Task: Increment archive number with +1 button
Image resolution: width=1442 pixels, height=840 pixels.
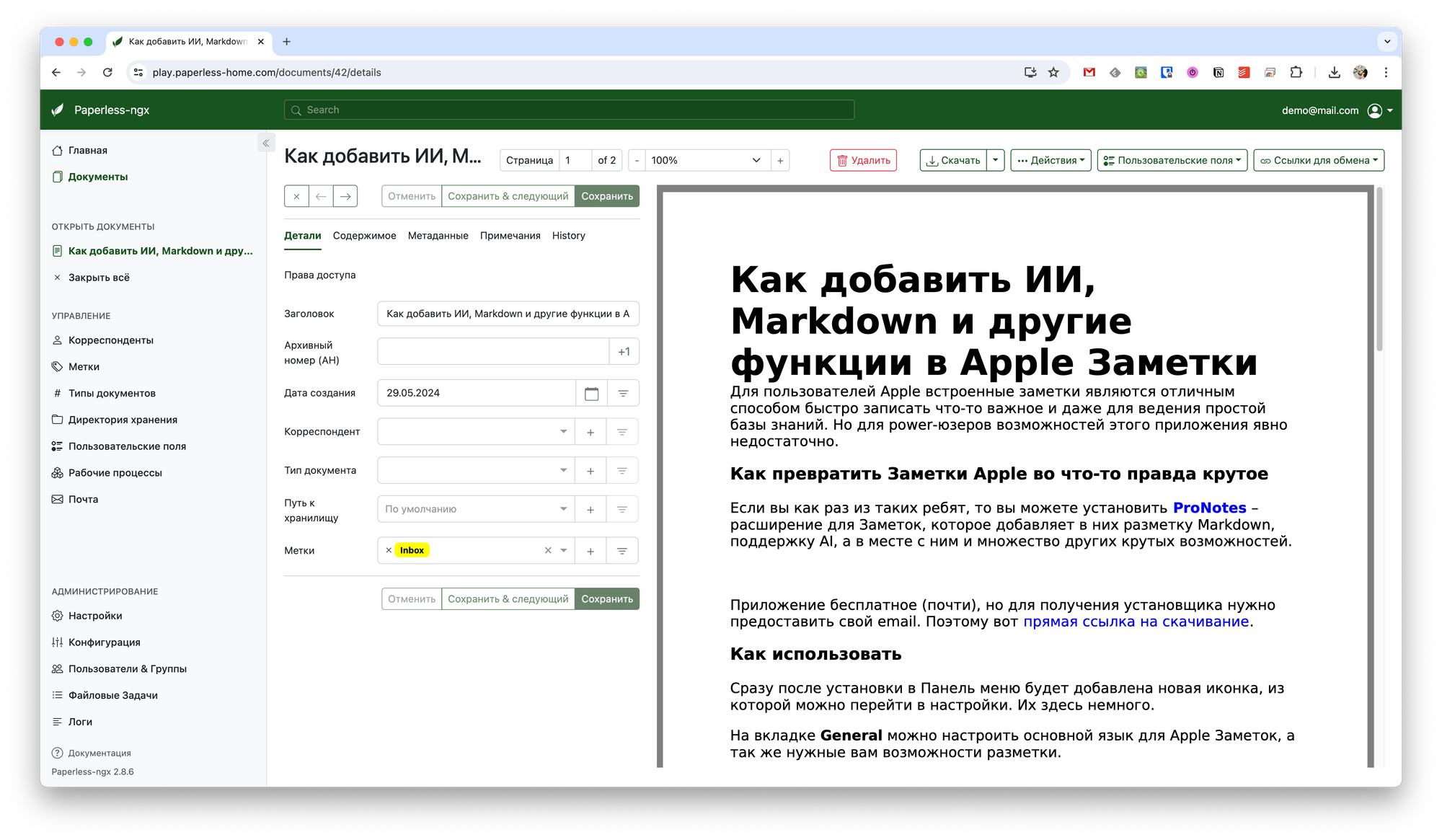Action: tap(624, 352)
